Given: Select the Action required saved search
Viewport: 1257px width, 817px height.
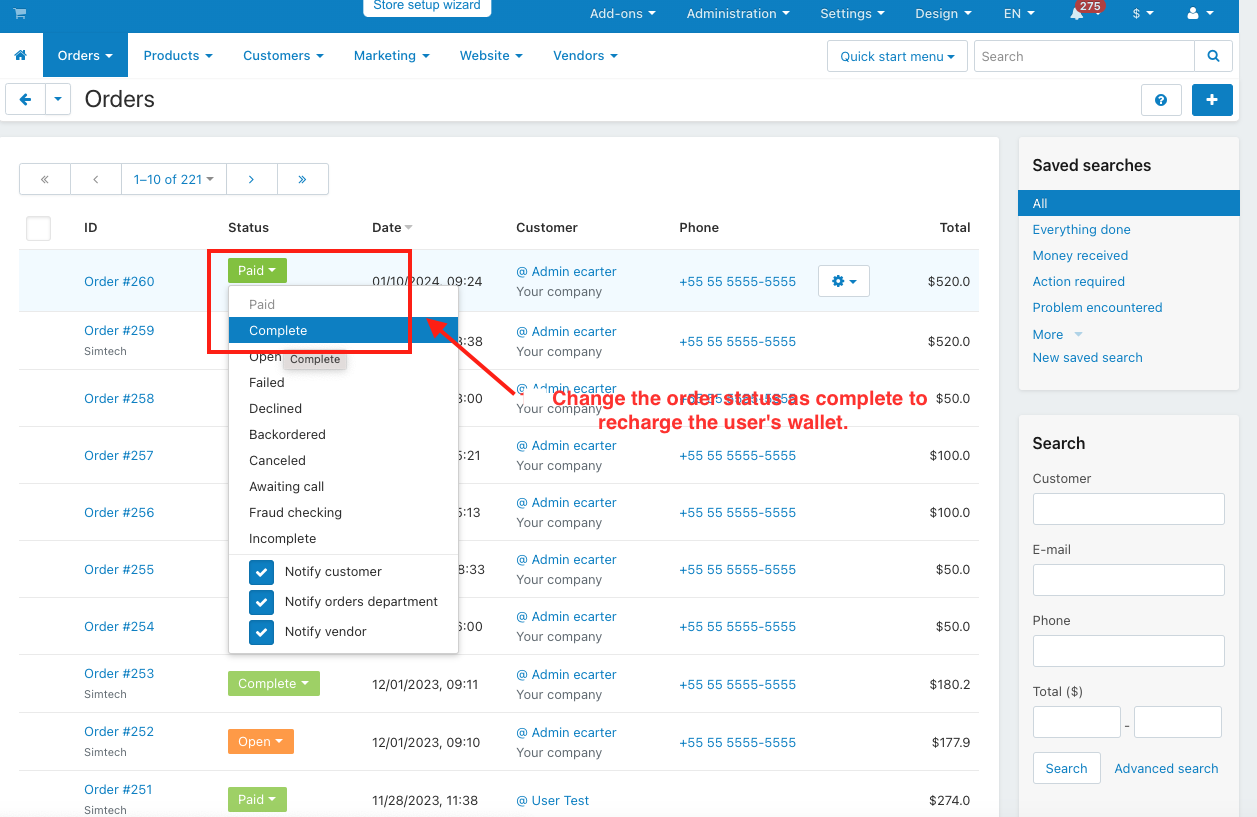Looking at the screenshot, I should pyautogui.click(x=1078, y=282).
